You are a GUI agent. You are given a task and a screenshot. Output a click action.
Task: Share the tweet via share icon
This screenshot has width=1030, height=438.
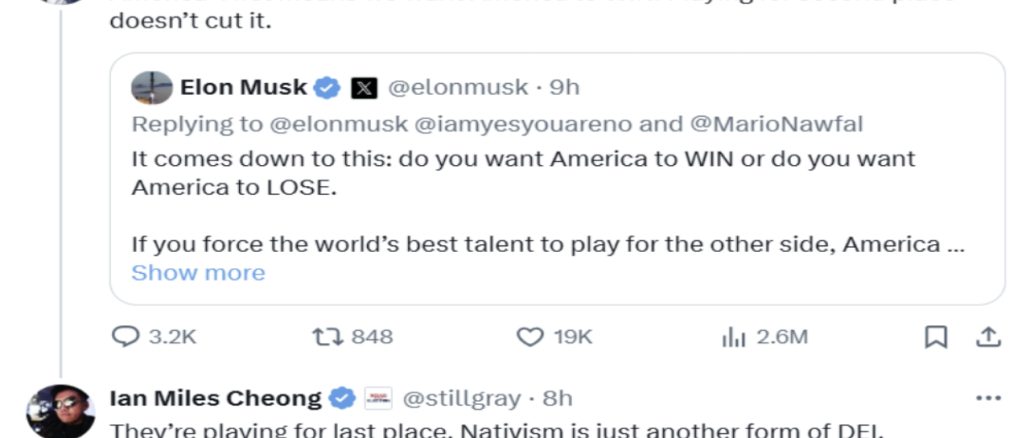pos(987,338)
